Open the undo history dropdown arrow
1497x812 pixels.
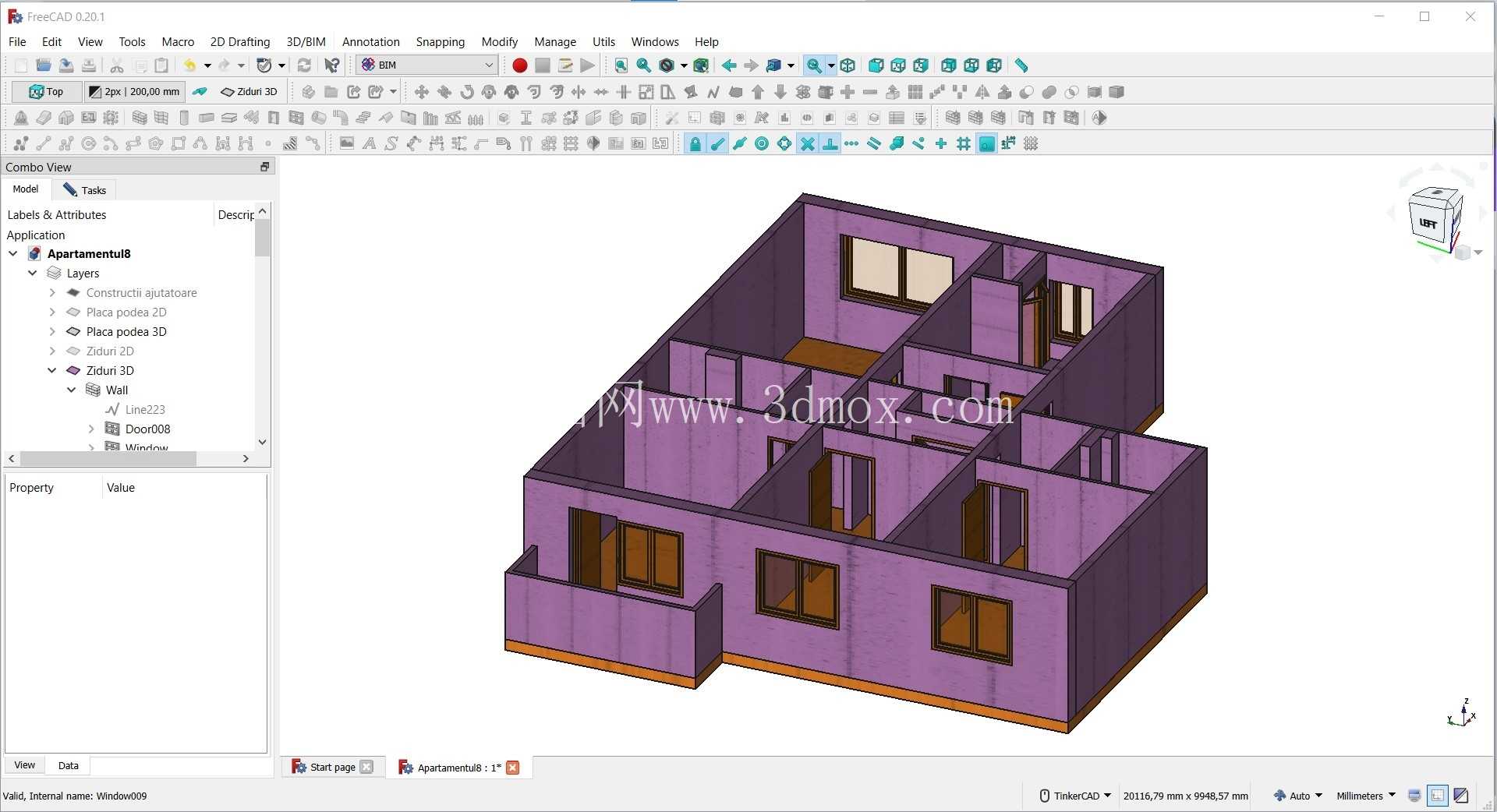coord(207,65)
